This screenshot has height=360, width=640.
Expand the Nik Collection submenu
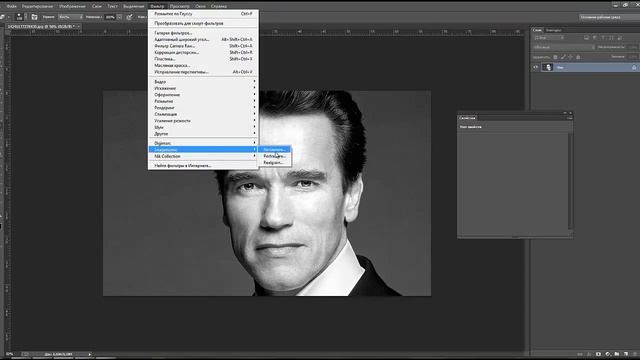[203, 156]
